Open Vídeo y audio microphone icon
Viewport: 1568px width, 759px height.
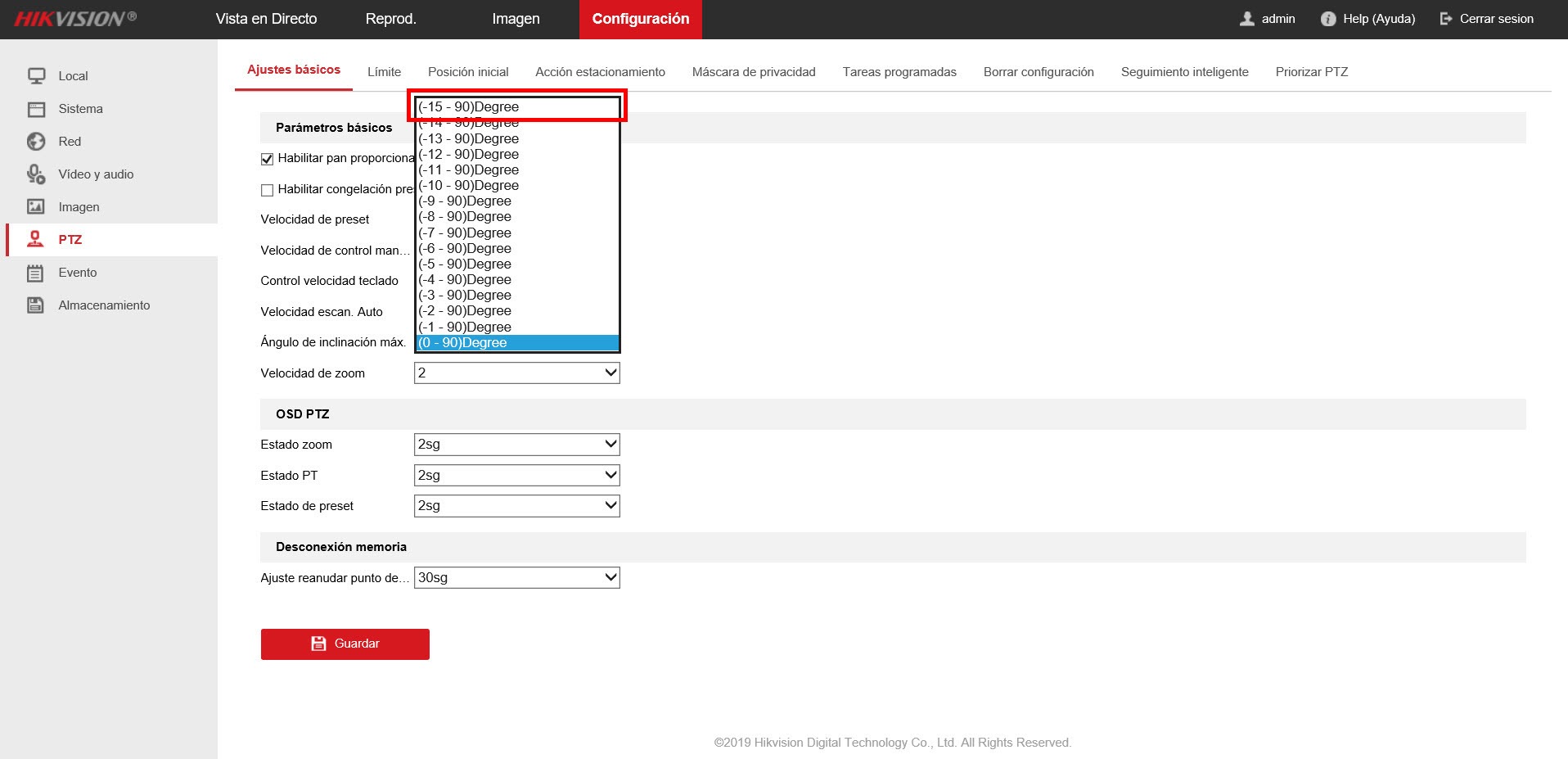[x=36, y=174]
